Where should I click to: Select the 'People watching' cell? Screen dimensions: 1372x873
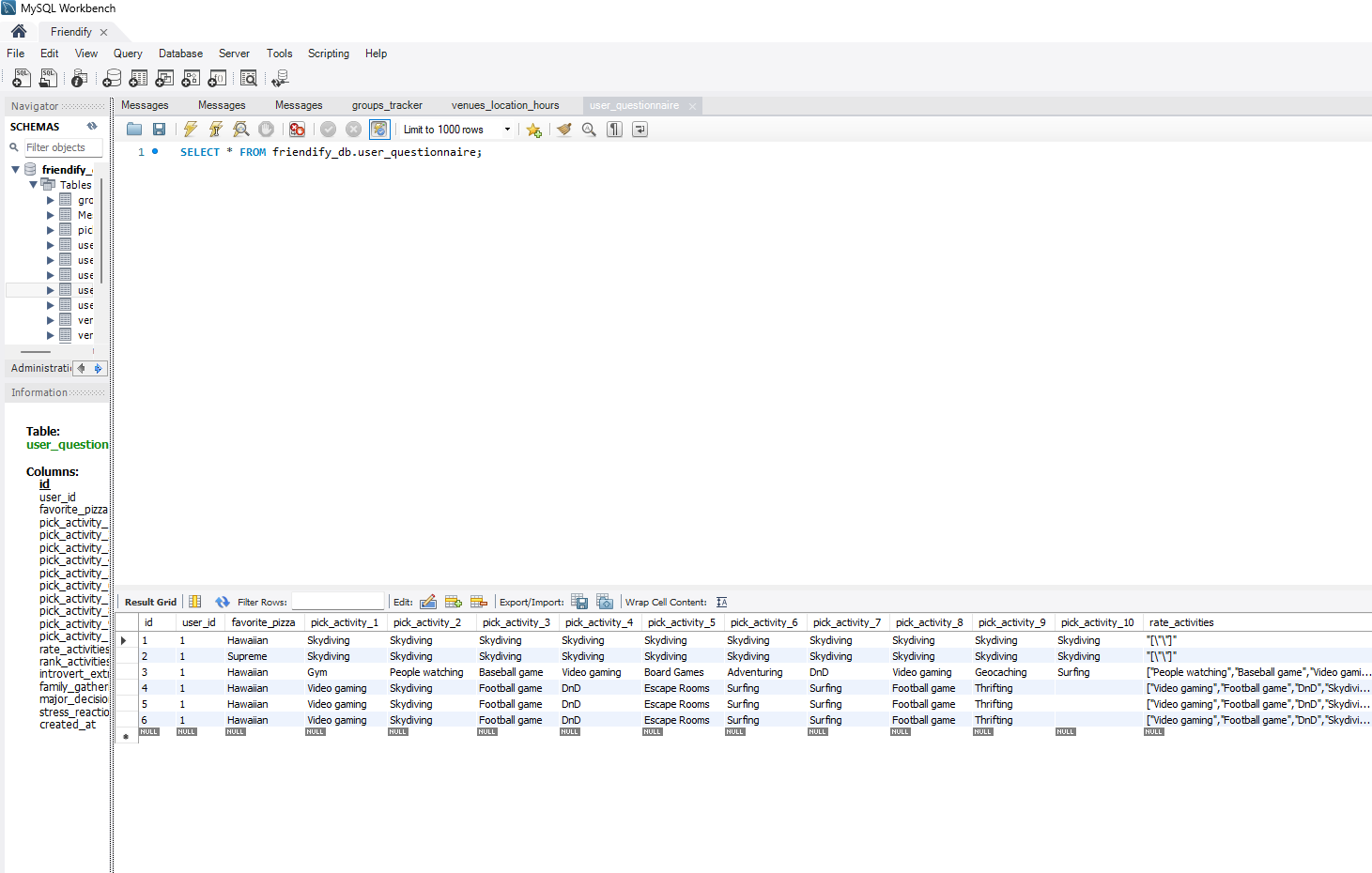click(430, 672)
